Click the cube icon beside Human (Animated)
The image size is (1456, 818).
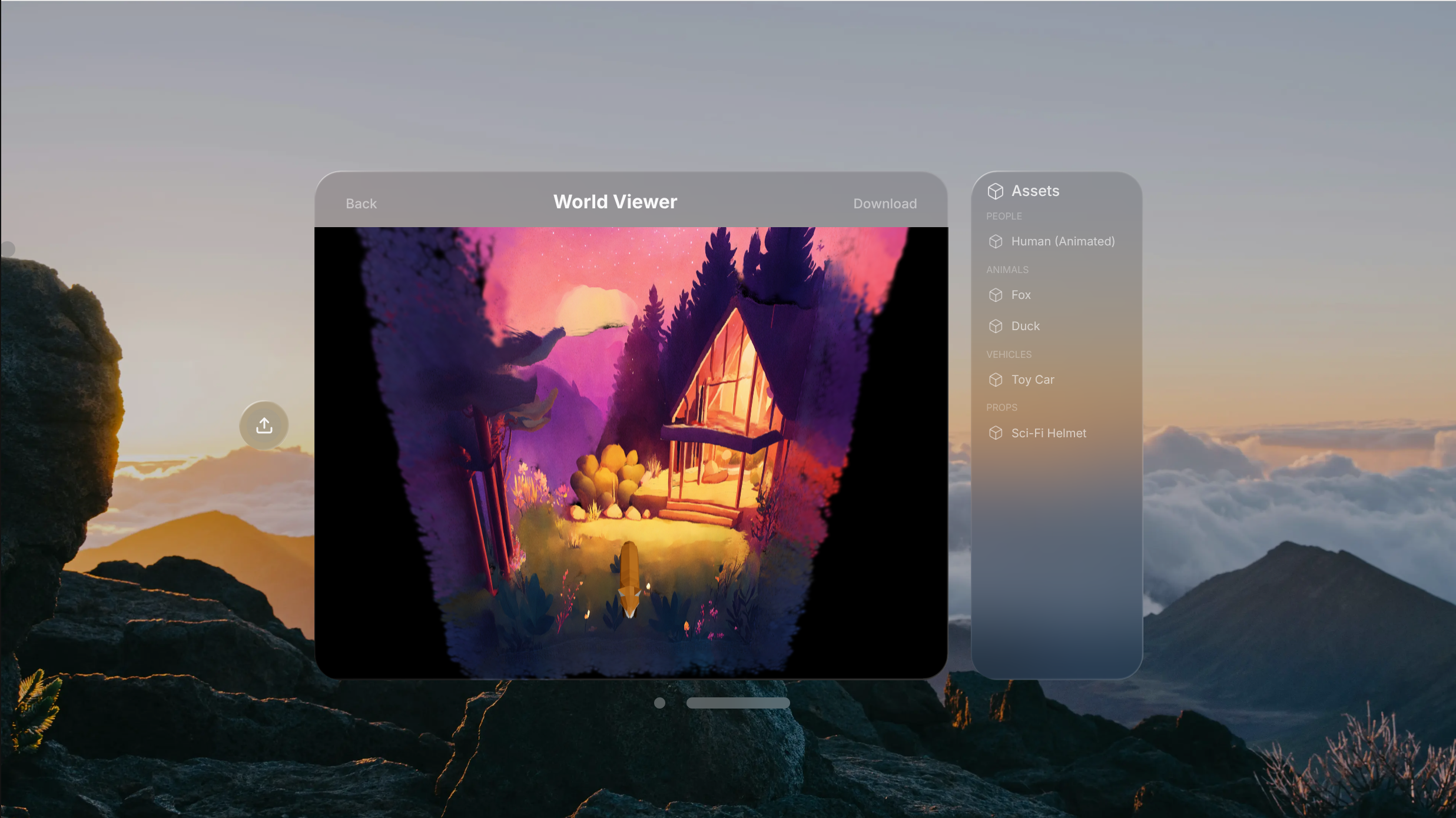pyautogui.click(x=995, y=241)
